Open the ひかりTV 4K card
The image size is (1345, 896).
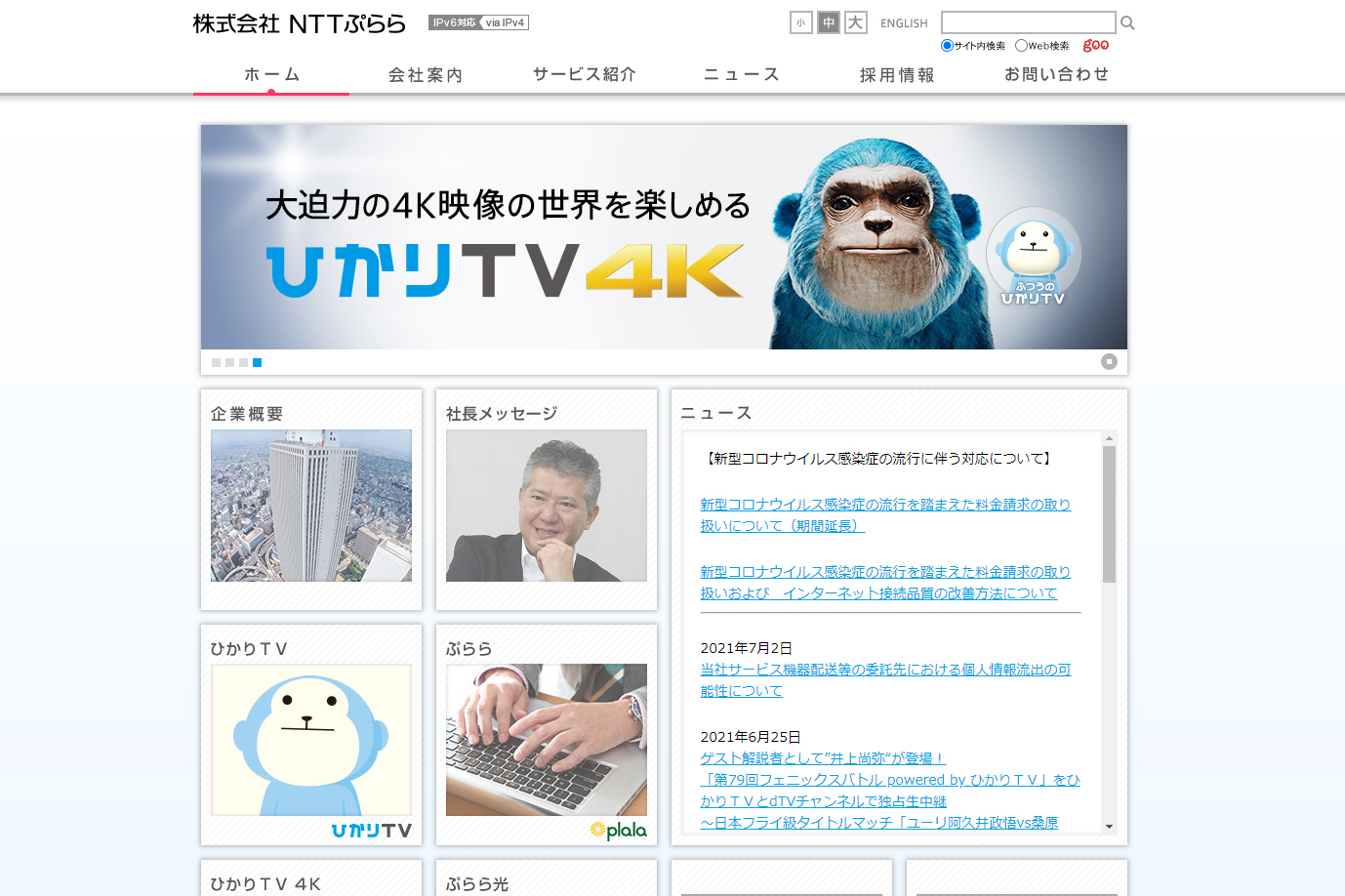[x=311, y=877]
